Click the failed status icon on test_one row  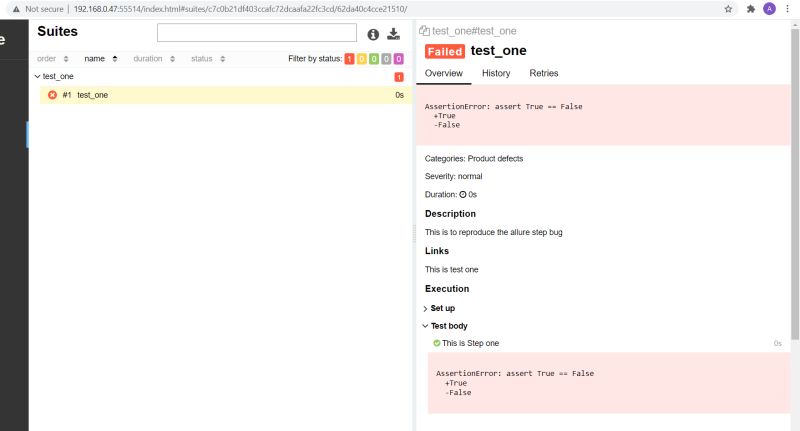(52, 95)
